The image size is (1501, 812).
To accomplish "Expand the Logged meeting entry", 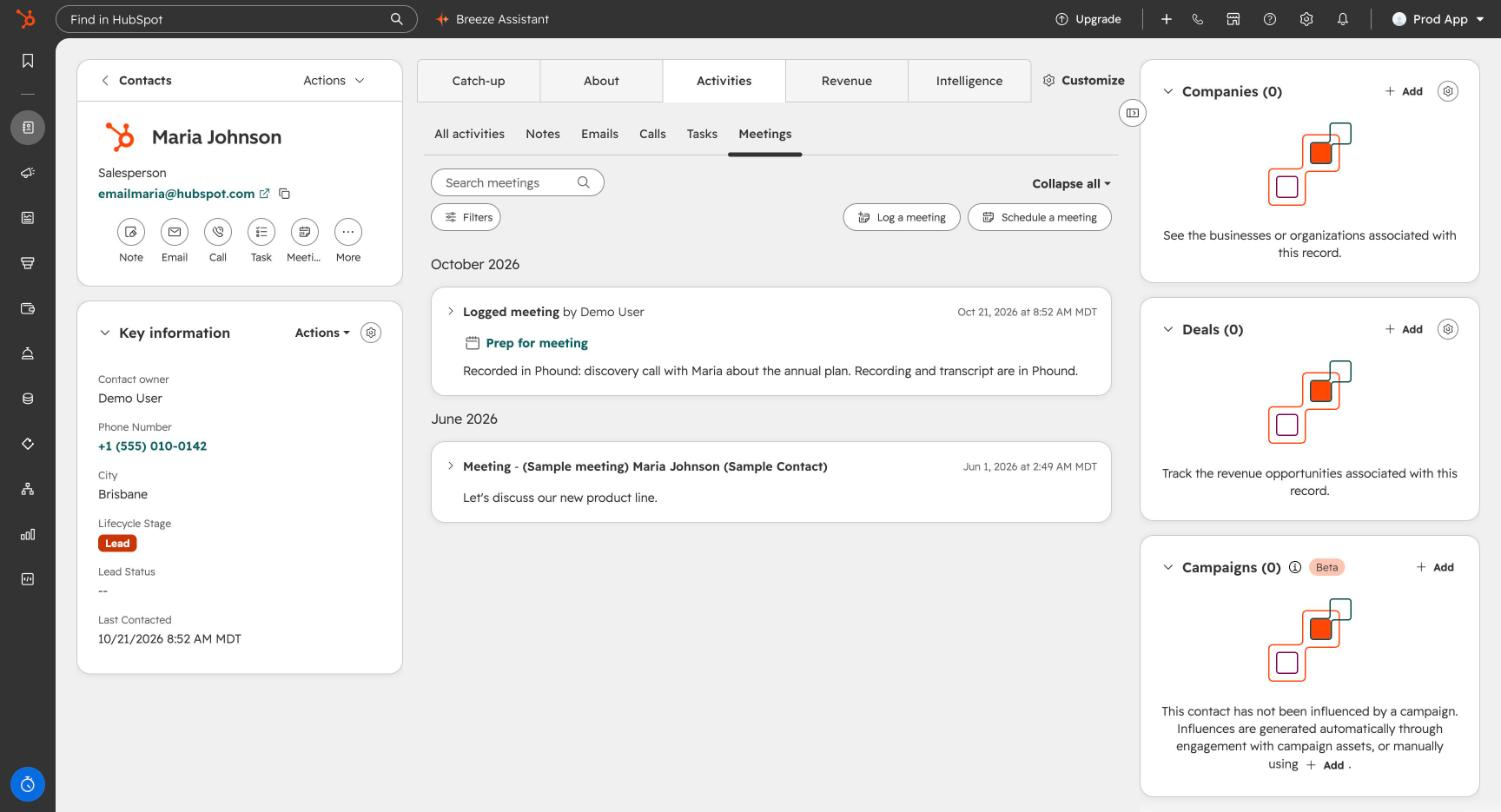I will point(450,312).
